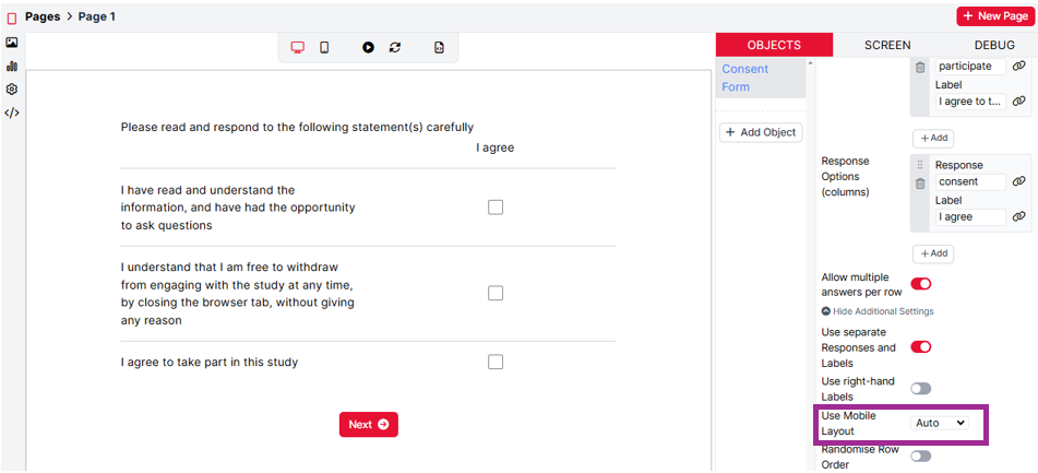The width and height of the screenshot is (1038, 473).
Task: Click link icon next to 'I agree to t...' field
Action: (1019, 101)
